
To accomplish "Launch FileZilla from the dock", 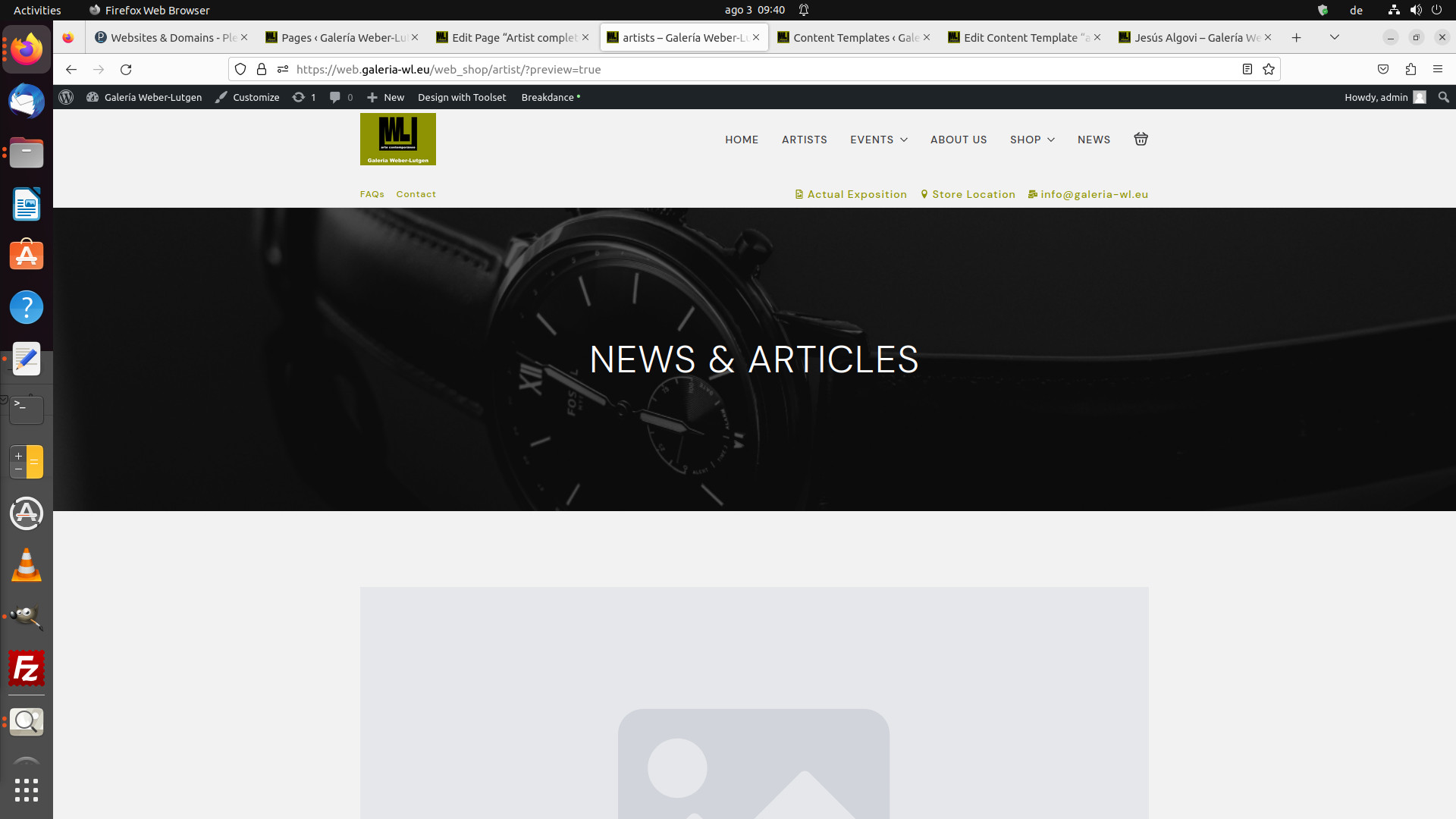I will [x=27, y=668].
